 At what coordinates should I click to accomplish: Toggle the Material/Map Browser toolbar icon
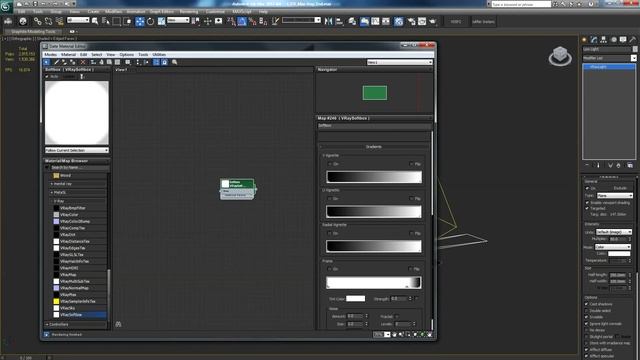click(156, 62)
